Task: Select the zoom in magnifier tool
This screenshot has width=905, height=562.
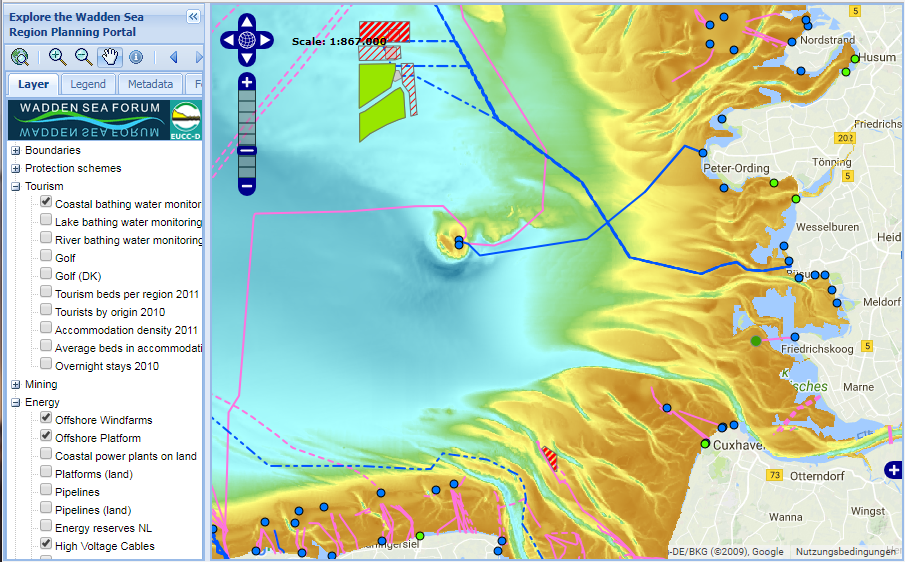Action: click(x=57, y=57)
